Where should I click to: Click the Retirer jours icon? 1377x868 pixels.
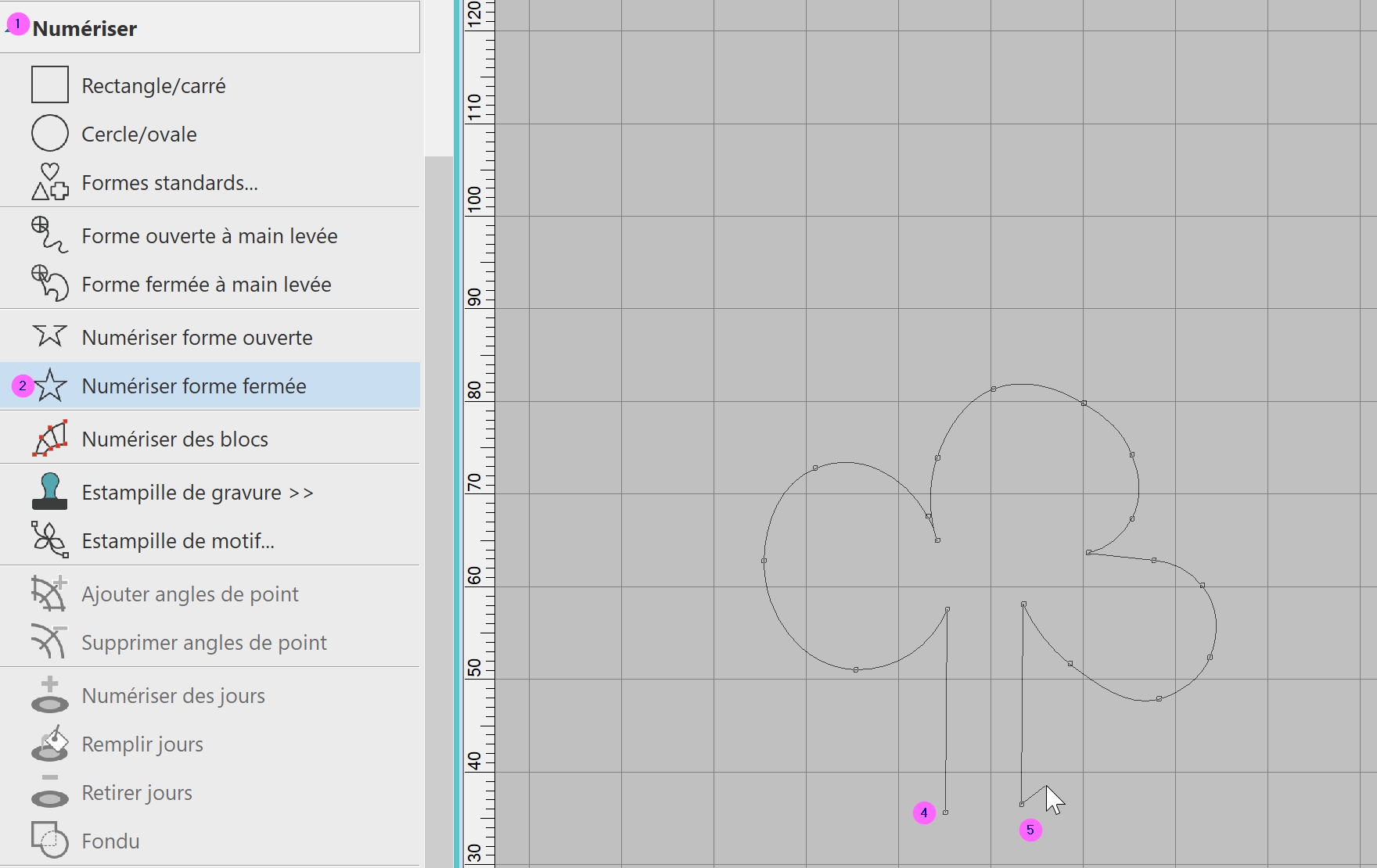click(49, 792)
